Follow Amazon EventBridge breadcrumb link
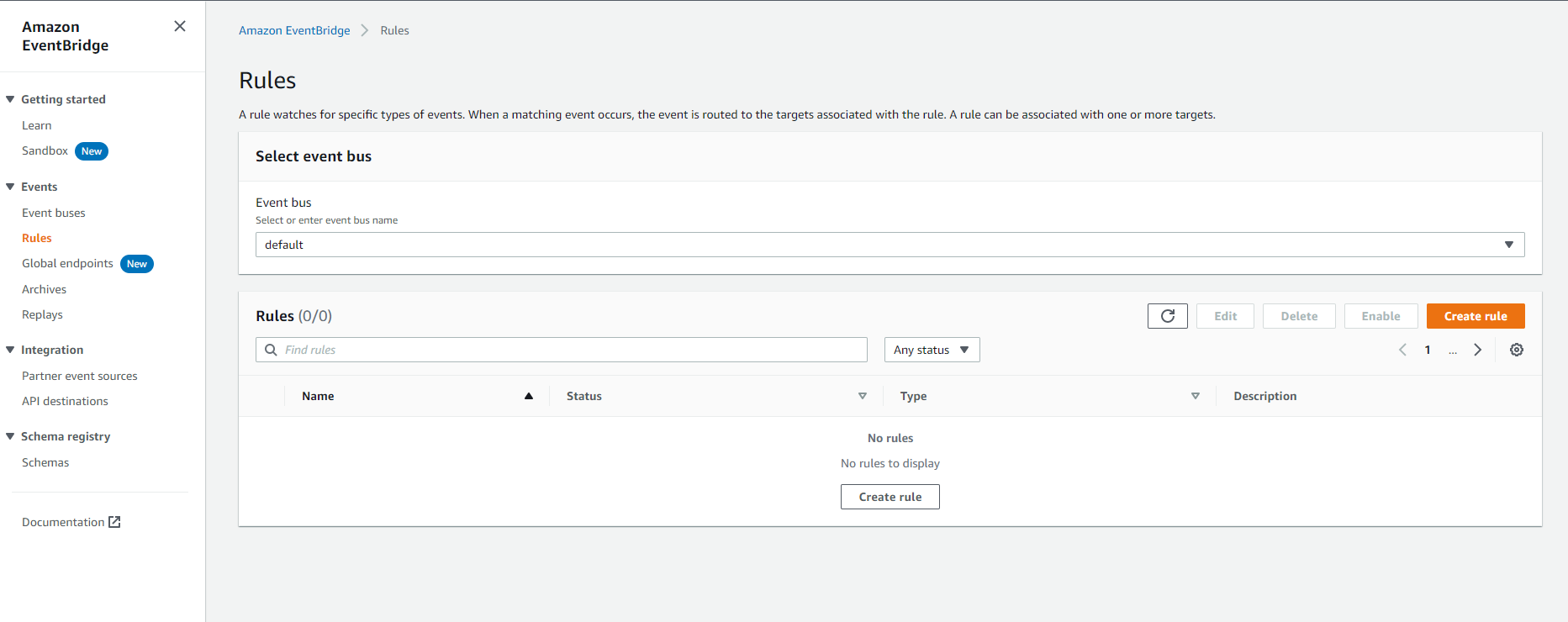This screenshot has height=622, width=1568. click(x=294, y=30)
